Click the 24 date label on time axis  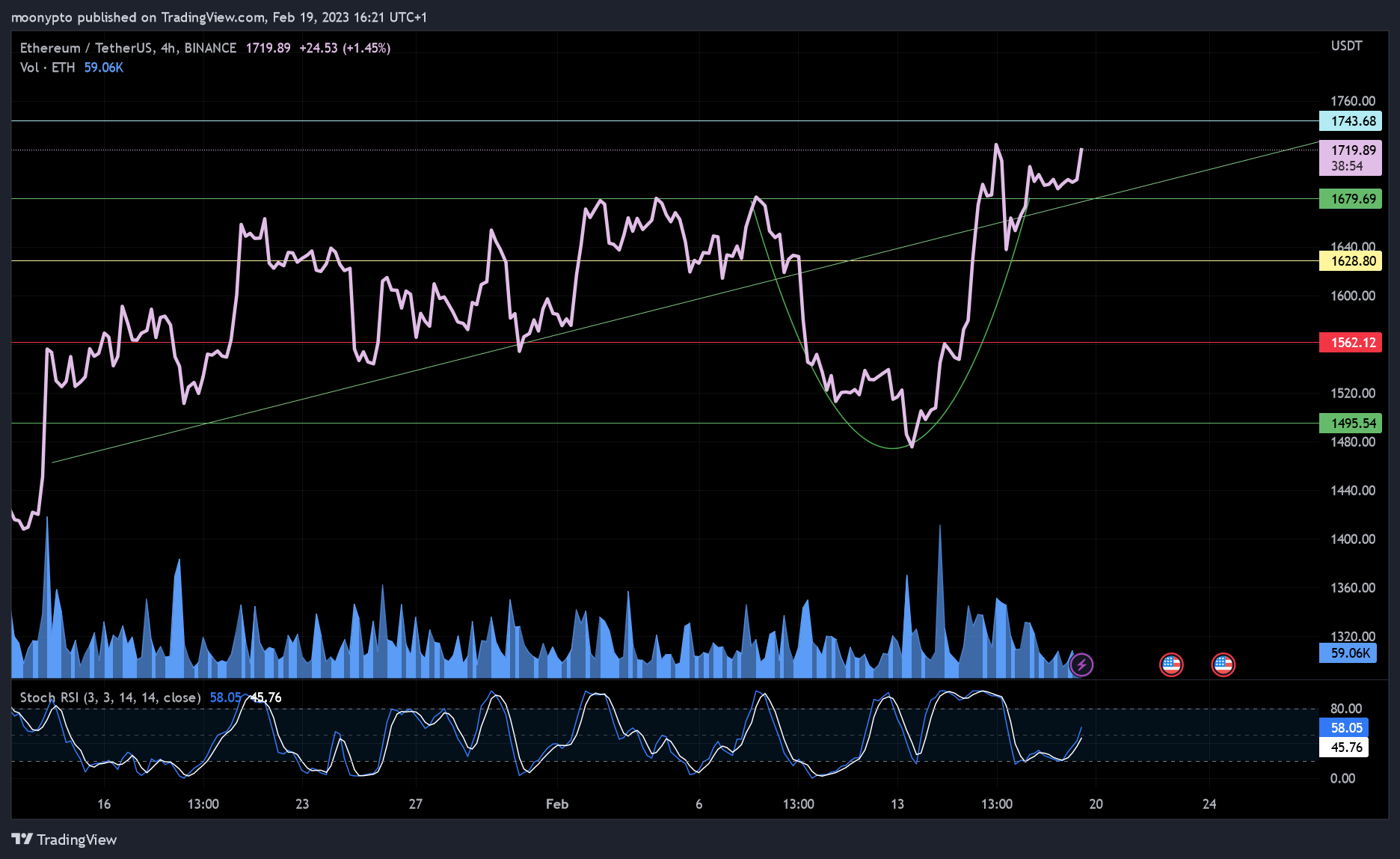click(1209, 804)
